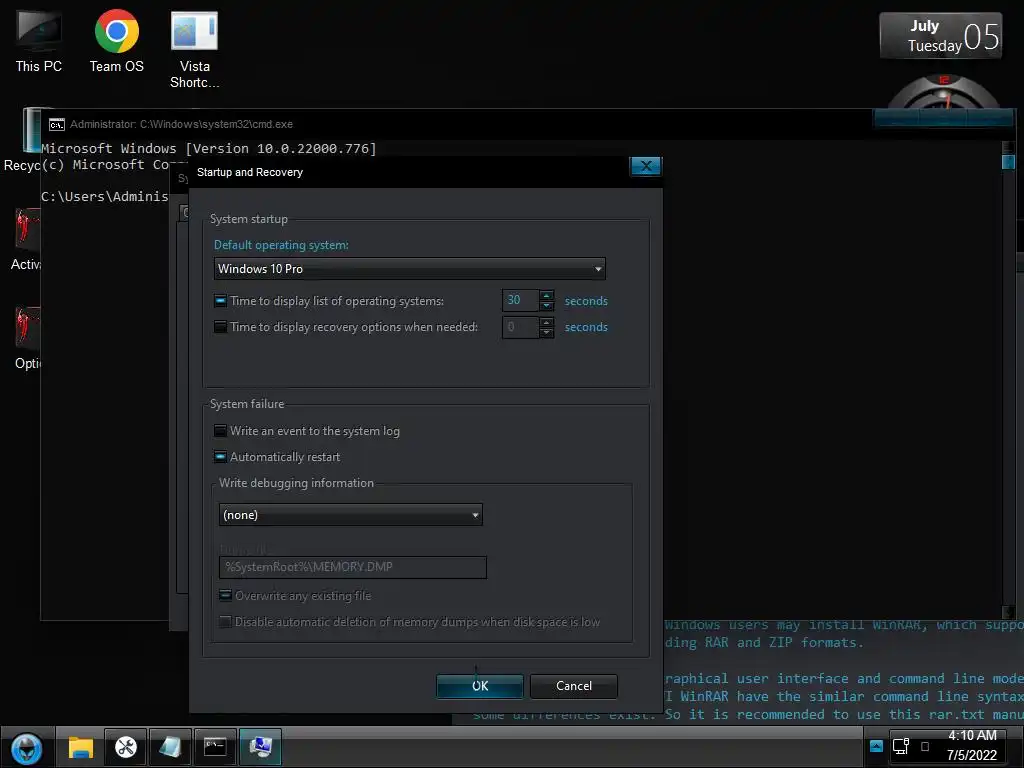Toggle Time to display list of operating systems
This screenshot has height=768, width=1024.
[x=220, y=301]
